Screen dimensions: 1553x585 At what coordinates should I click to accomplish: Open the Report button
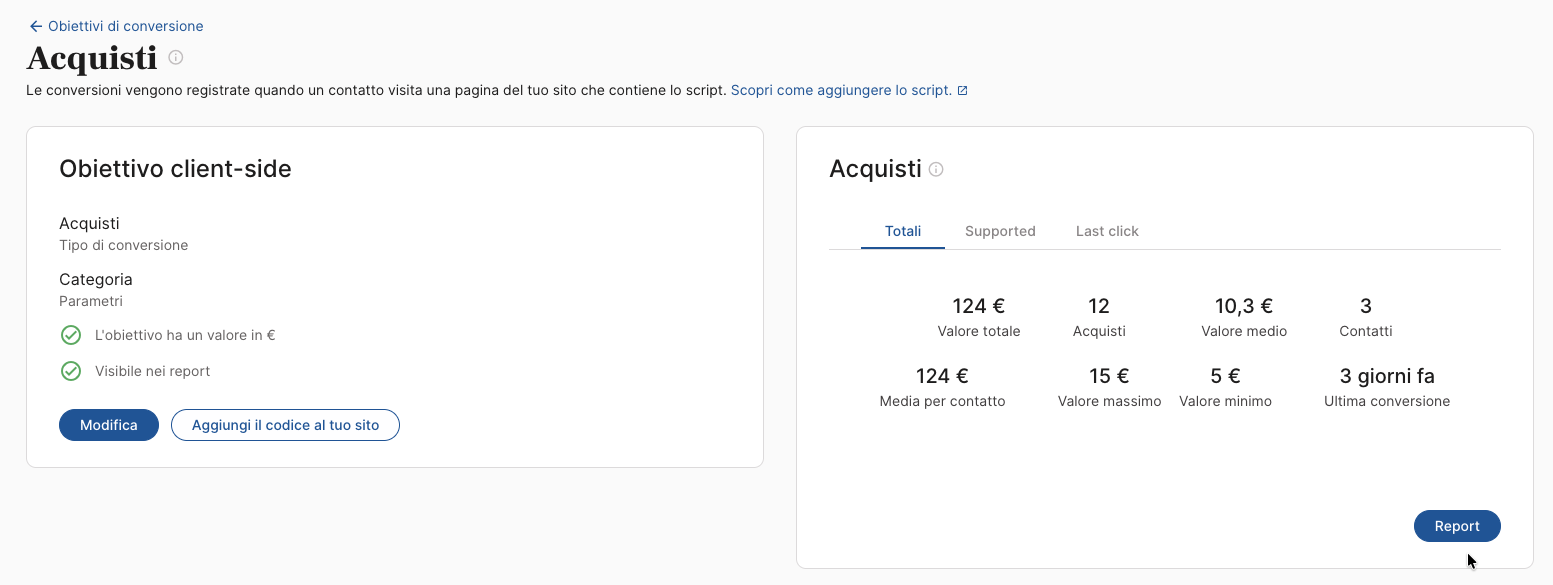pos(1457,526)
